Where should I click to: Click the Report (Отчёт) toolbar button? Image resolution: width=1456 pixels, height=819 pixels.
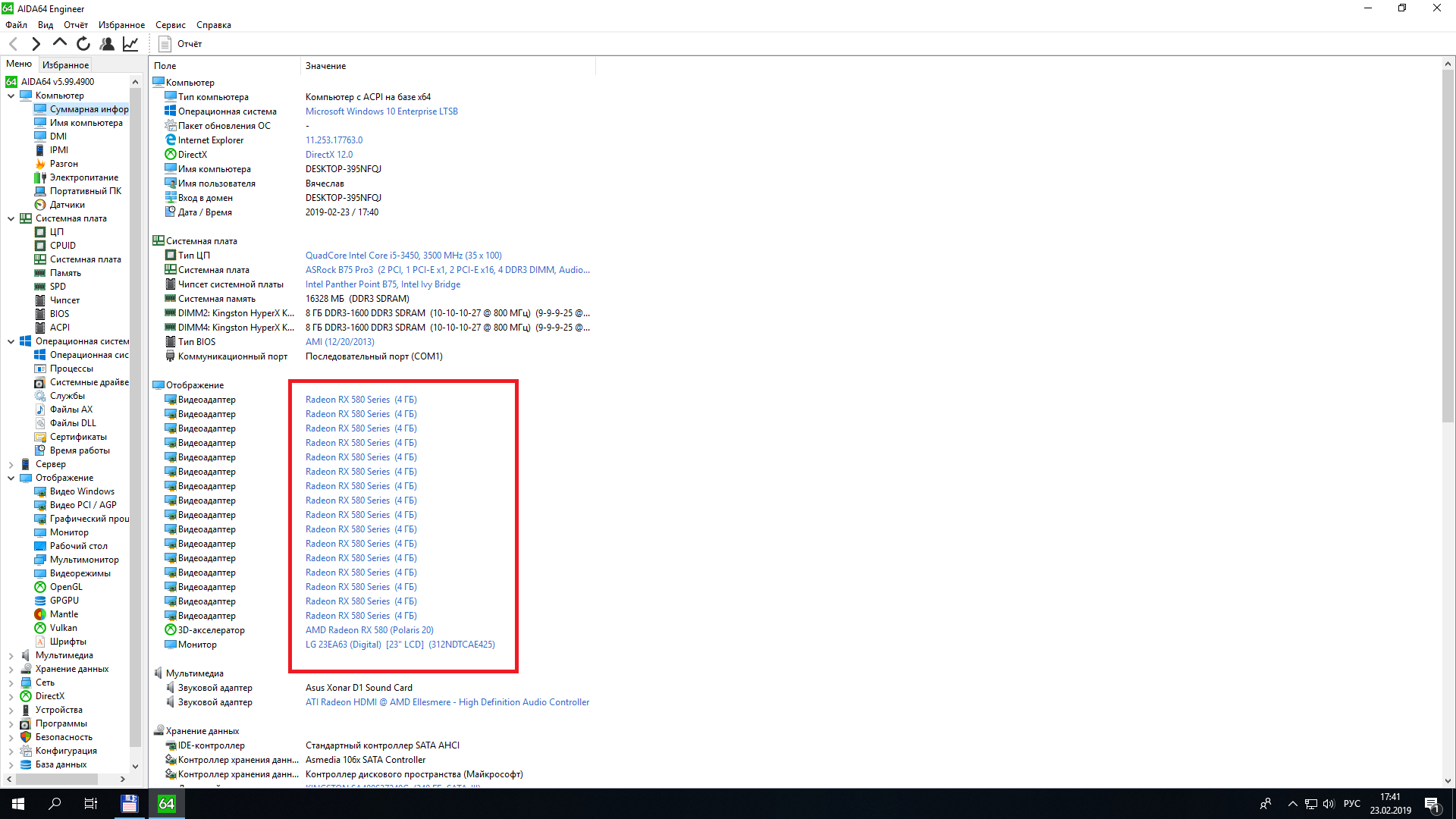tap(180, 44)
